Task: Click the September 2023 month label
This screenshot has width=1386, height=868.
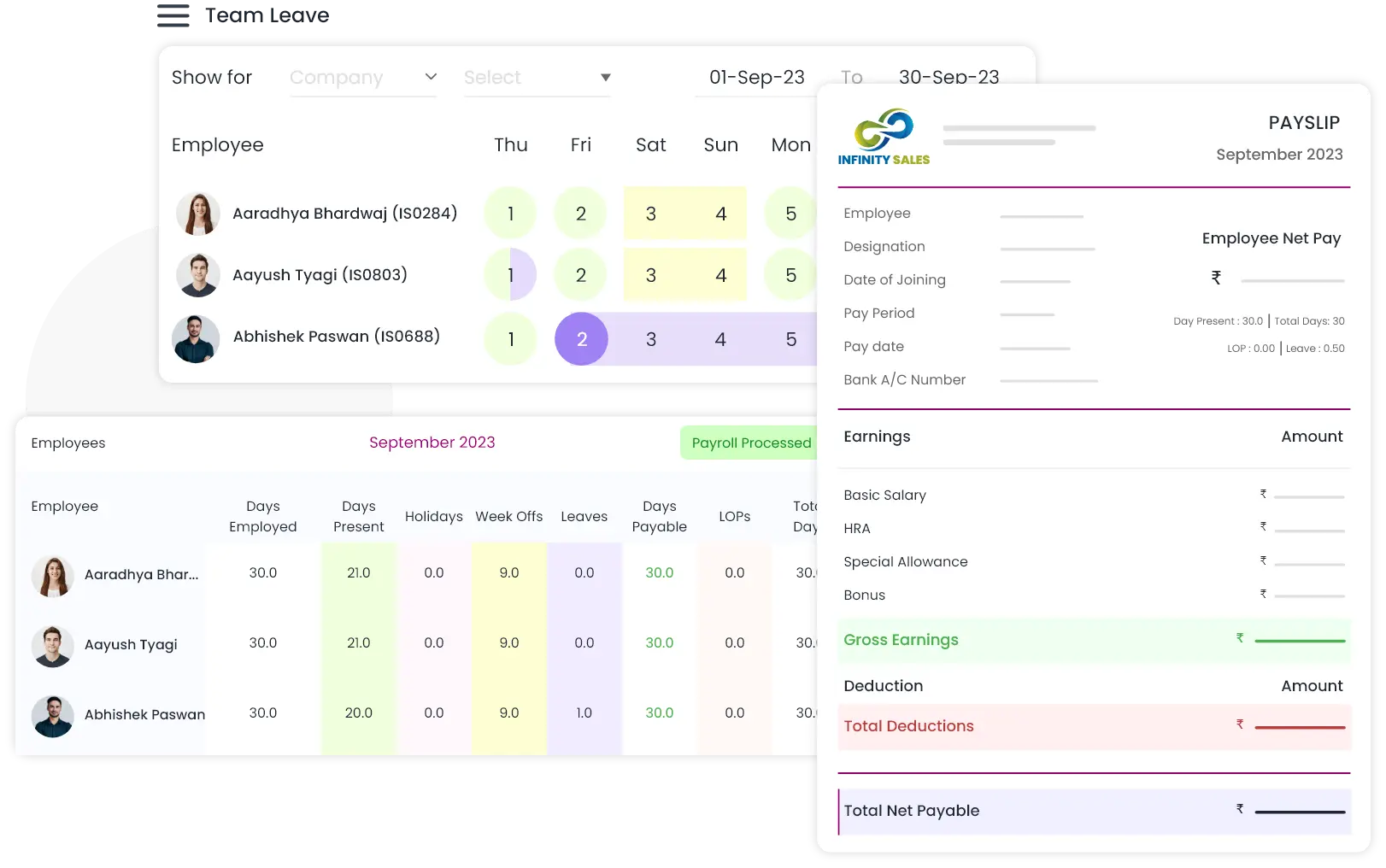Action: click(x=432, y=443)
